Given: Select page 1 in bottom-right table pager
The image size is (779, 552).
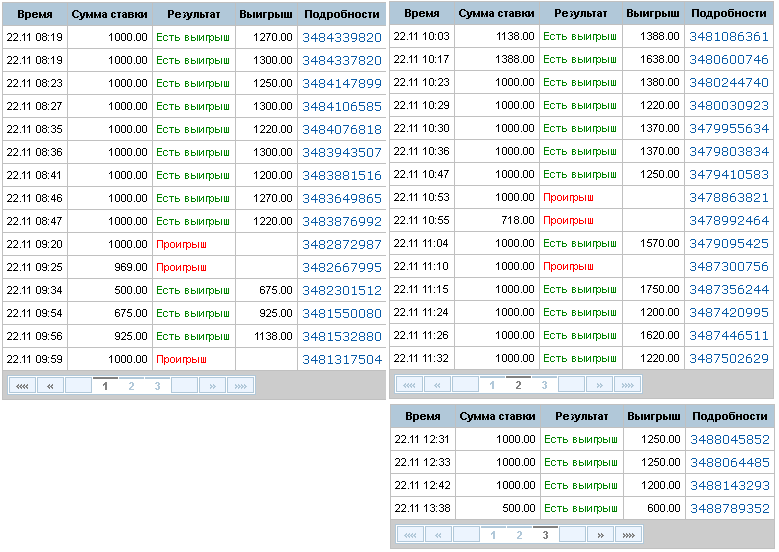Looking at the screenshot, I should [x=492, y=535].
